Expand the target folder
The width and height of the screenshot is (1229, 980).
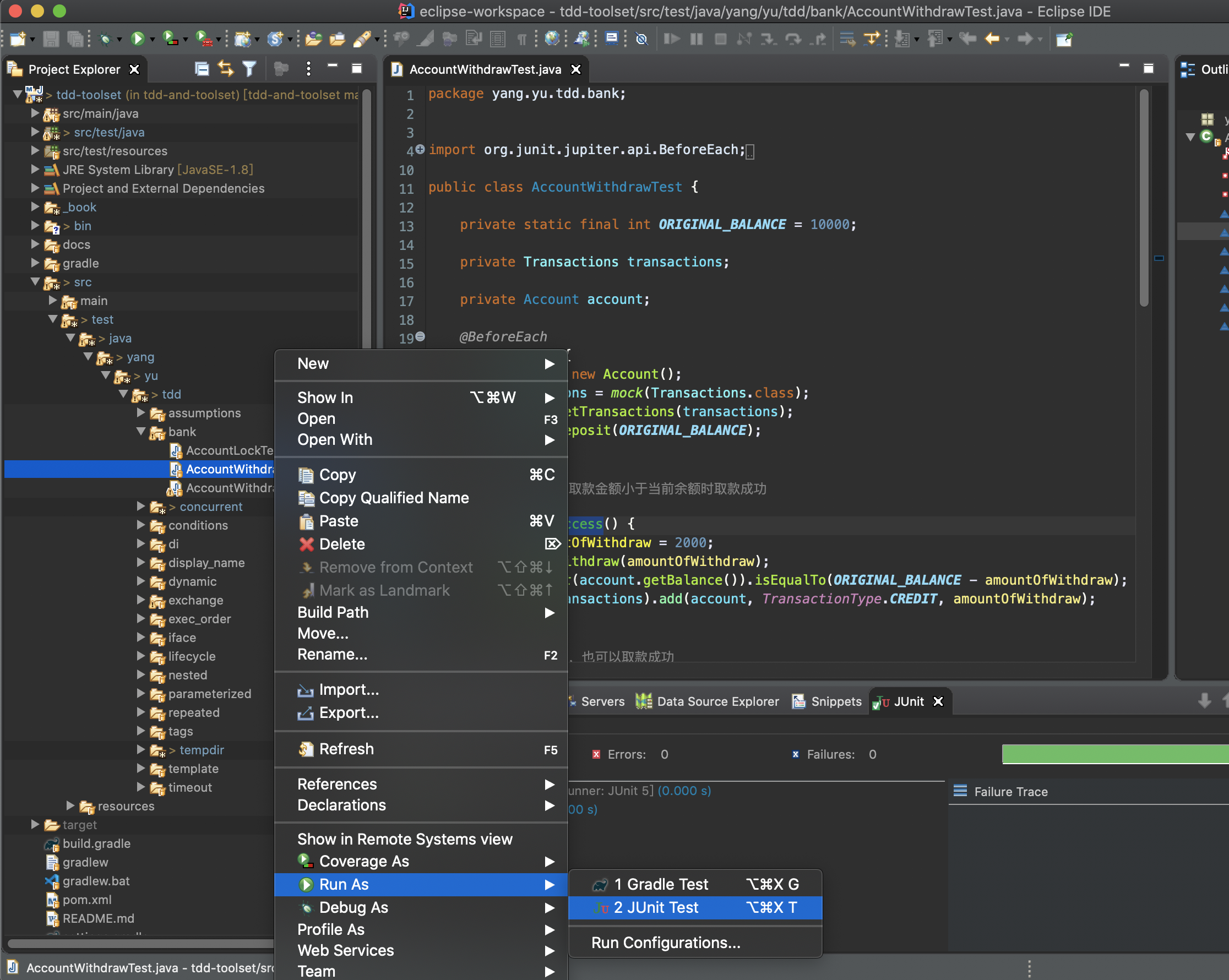35,824
